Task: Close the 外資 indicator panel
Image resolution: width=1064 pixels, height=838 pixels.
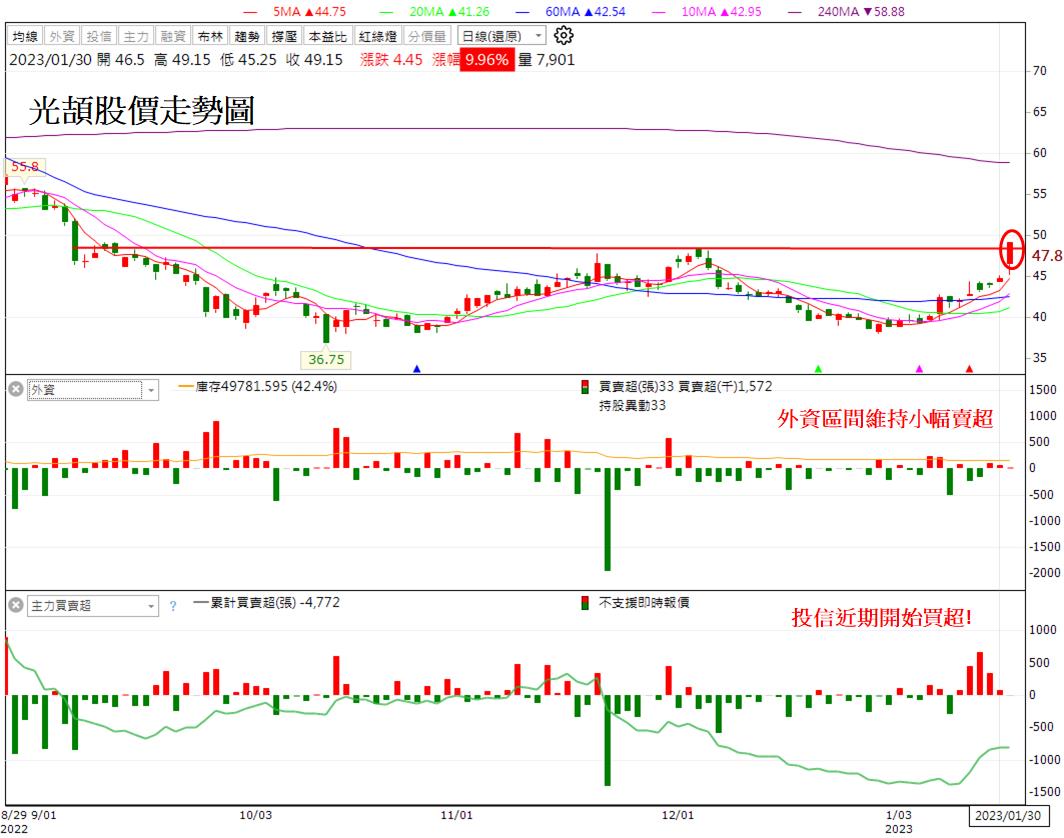Action: [16, 389]
